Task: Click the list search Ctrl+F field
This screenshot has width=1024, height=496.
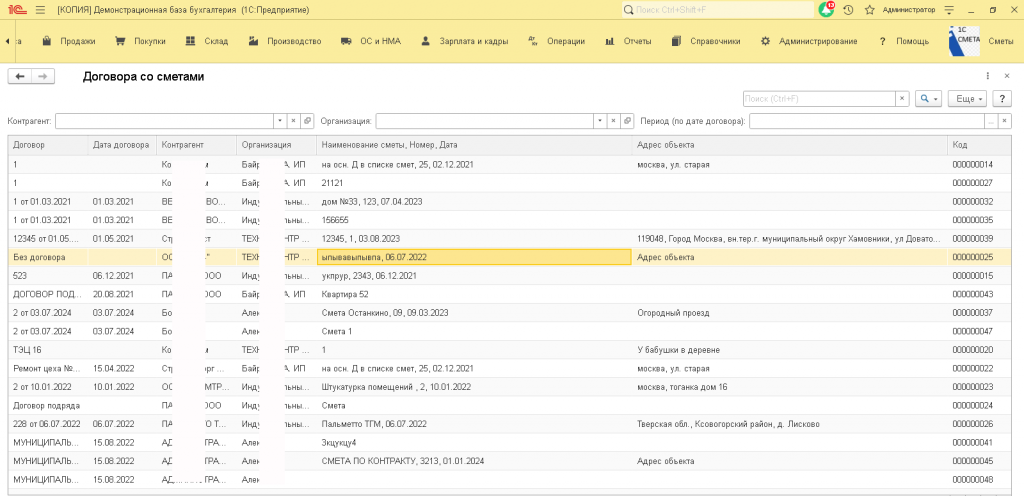Action: 819,99
